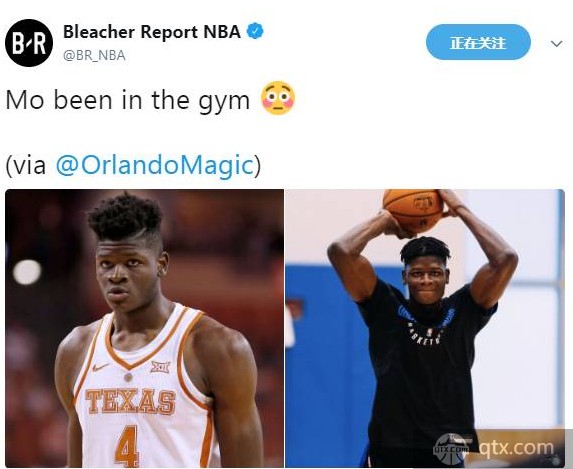Open the @OrlandoMagic mention link
This screenshot has width=573, height=469.
pyautogui.click(x=155, y=165)
